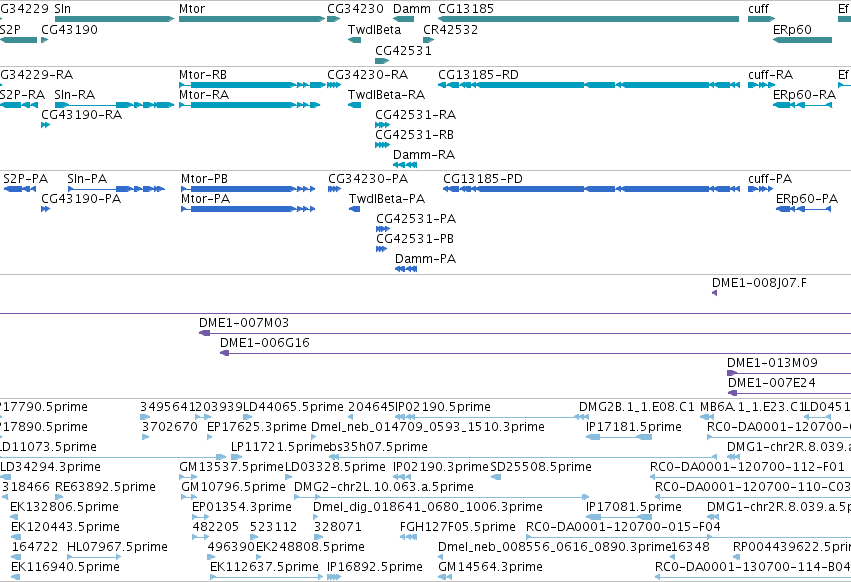Select the S2P gene label
The image size is (851, 582).
click(10, 29)
